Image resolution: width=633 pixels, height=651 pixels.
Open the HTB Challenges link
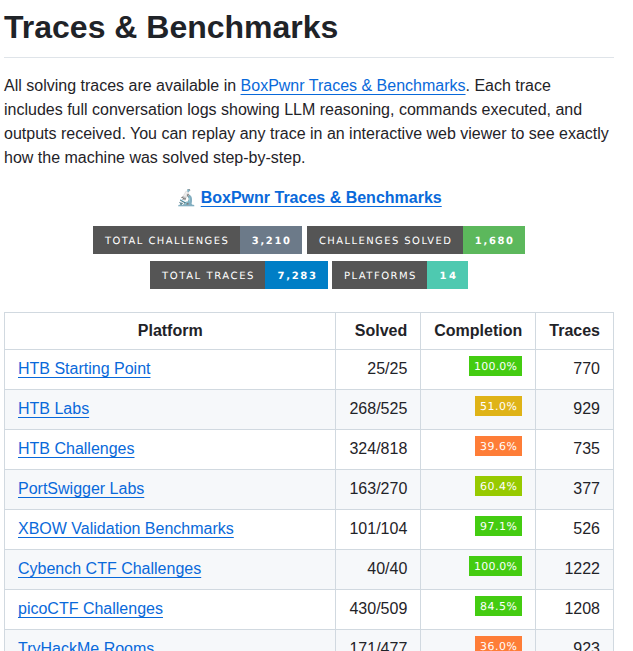point(76,448)
